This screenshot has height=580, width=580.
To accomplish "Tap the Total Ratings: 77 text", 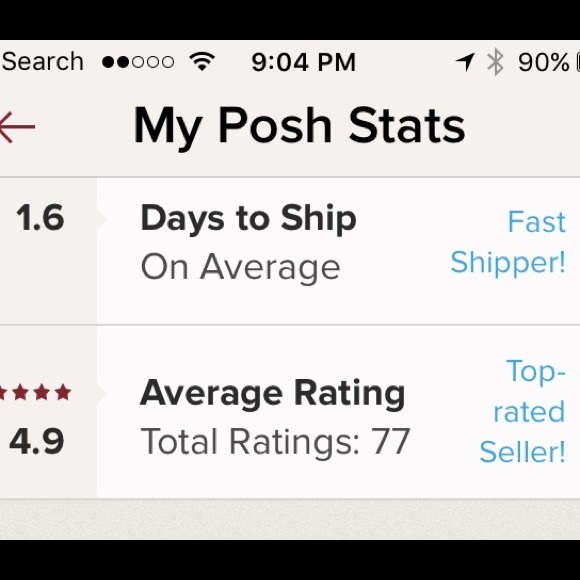I will pos(275,442).
